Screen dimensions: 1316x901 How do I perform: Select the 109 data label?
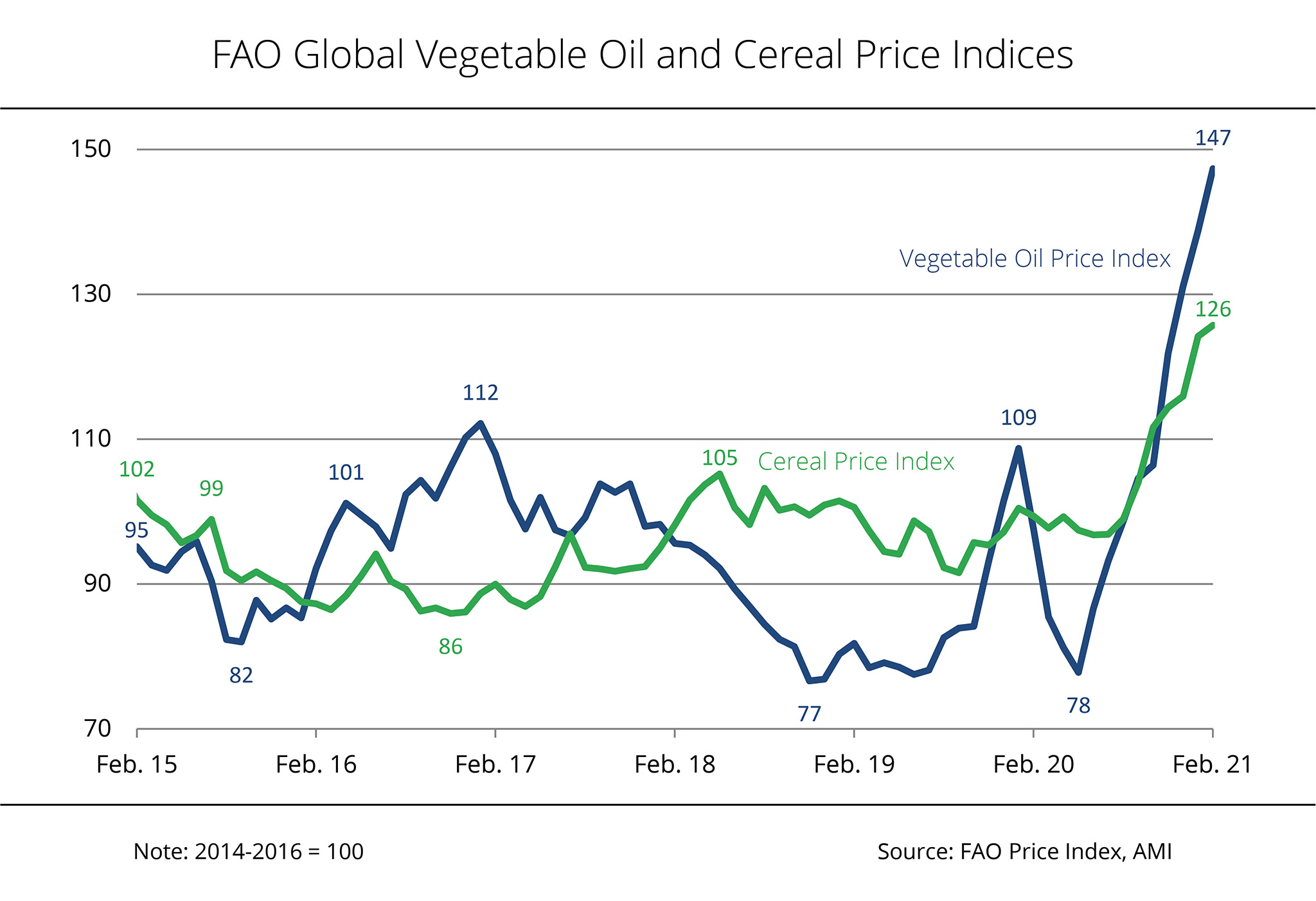pos(1018,418)
